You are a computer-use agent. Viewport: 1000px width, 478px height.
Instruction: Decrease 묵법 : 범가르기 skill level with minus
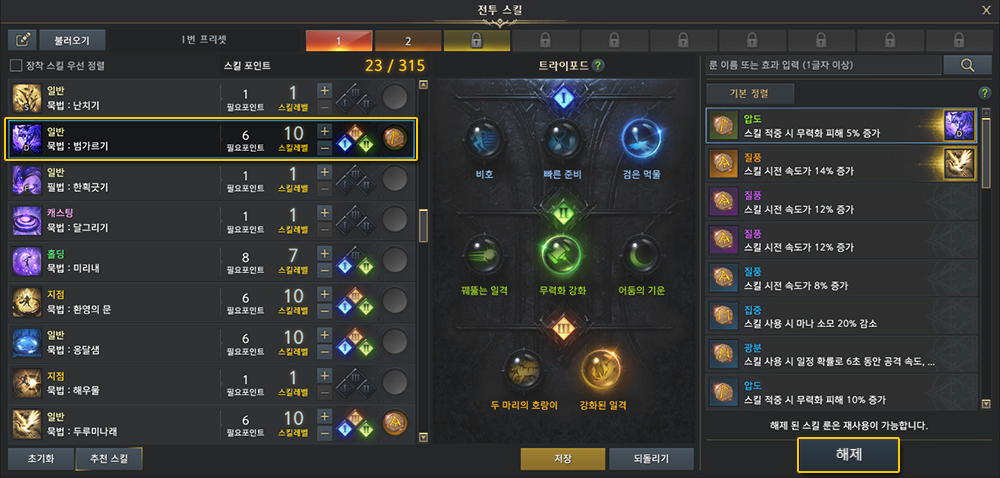click(x=324, y=147)
